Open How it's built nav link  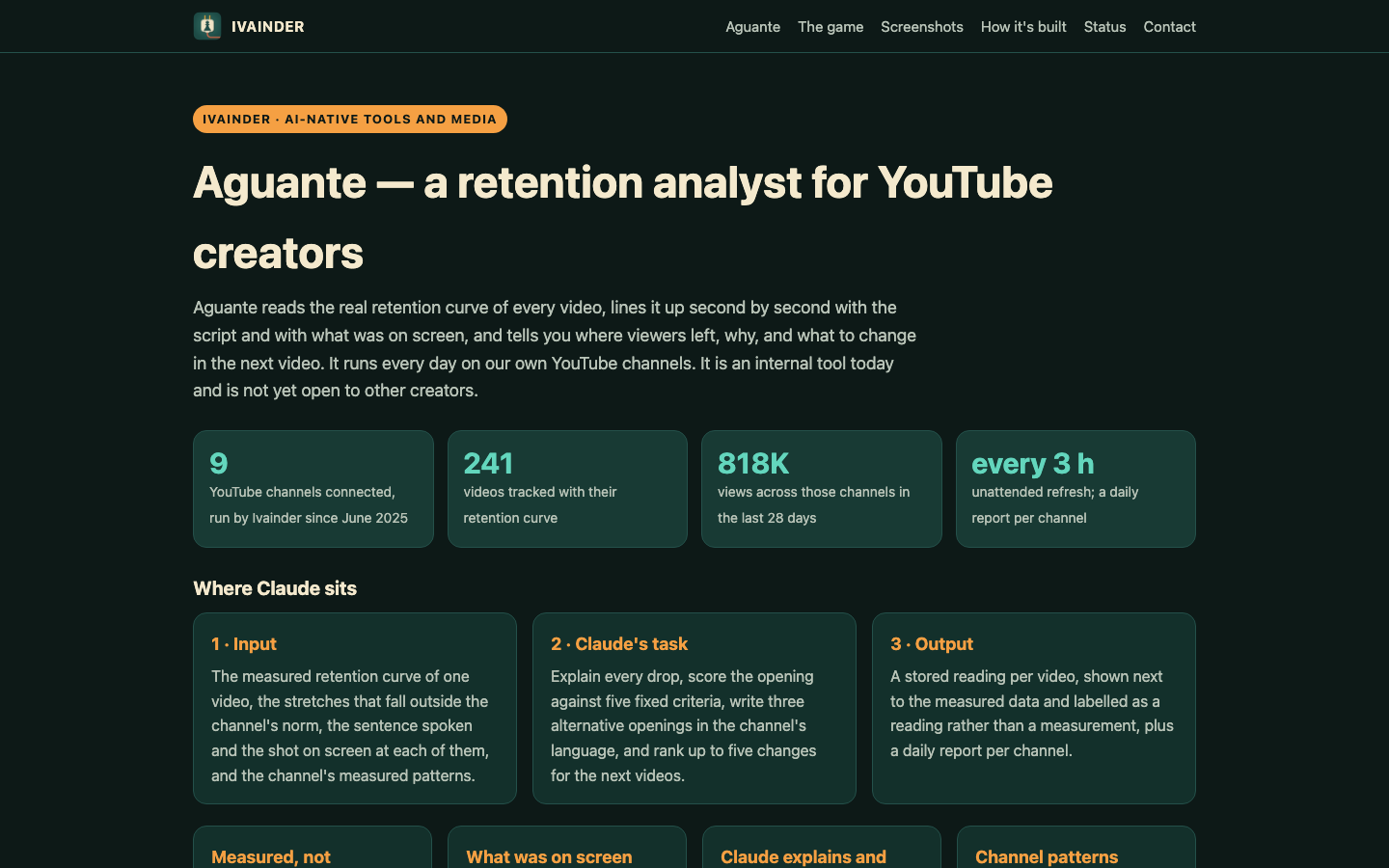point(1023,27)
